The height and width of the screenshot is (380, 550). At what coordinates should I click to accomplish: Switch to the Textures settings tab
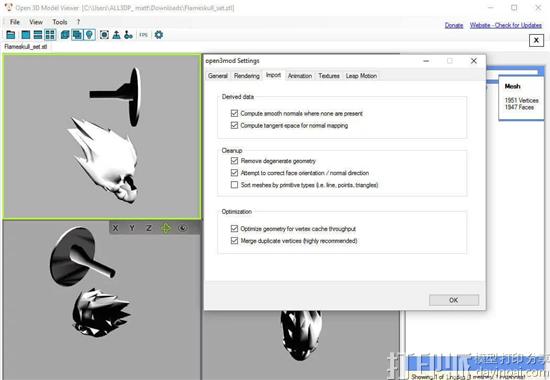329,76
